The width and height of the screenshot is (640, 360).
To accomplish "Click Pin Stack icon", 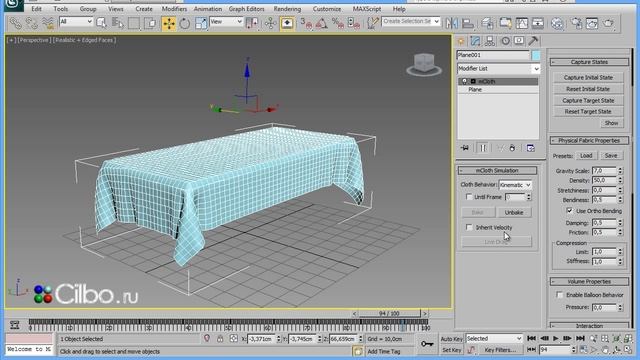I will pyautogui.click(x=465, y=148).
